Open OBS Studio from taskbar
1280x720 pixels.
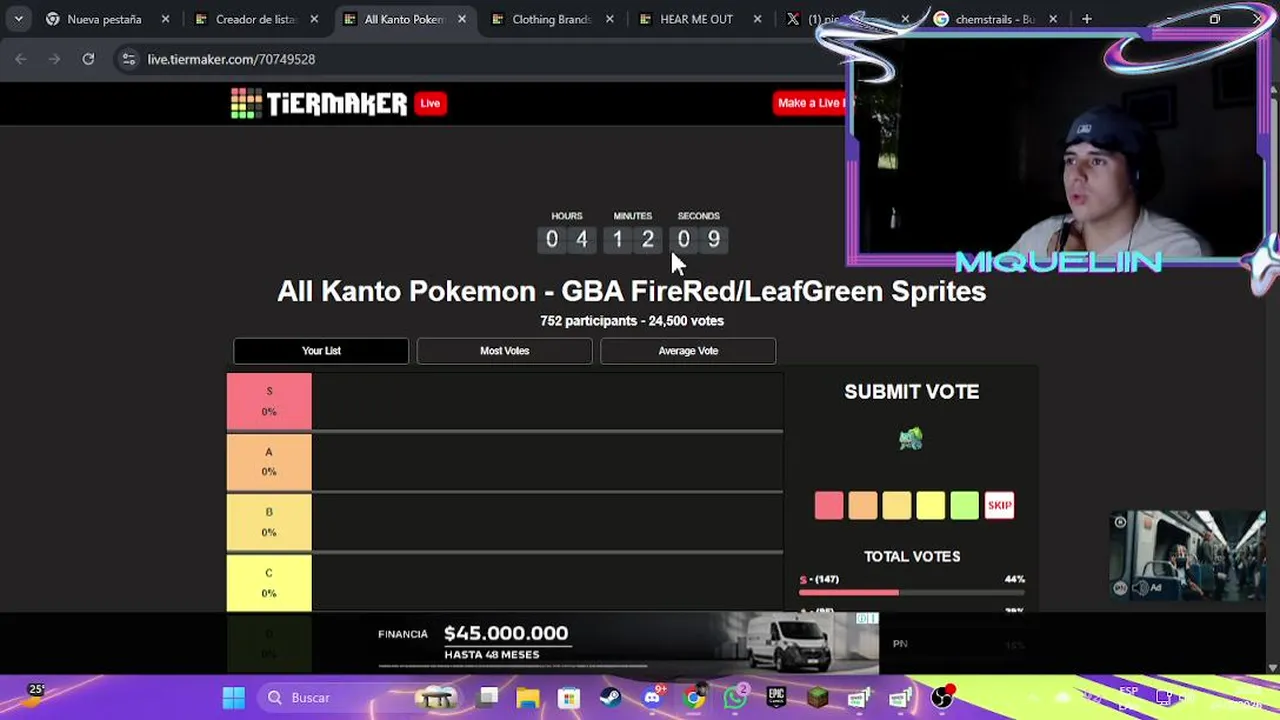click(x=942, y=697)
